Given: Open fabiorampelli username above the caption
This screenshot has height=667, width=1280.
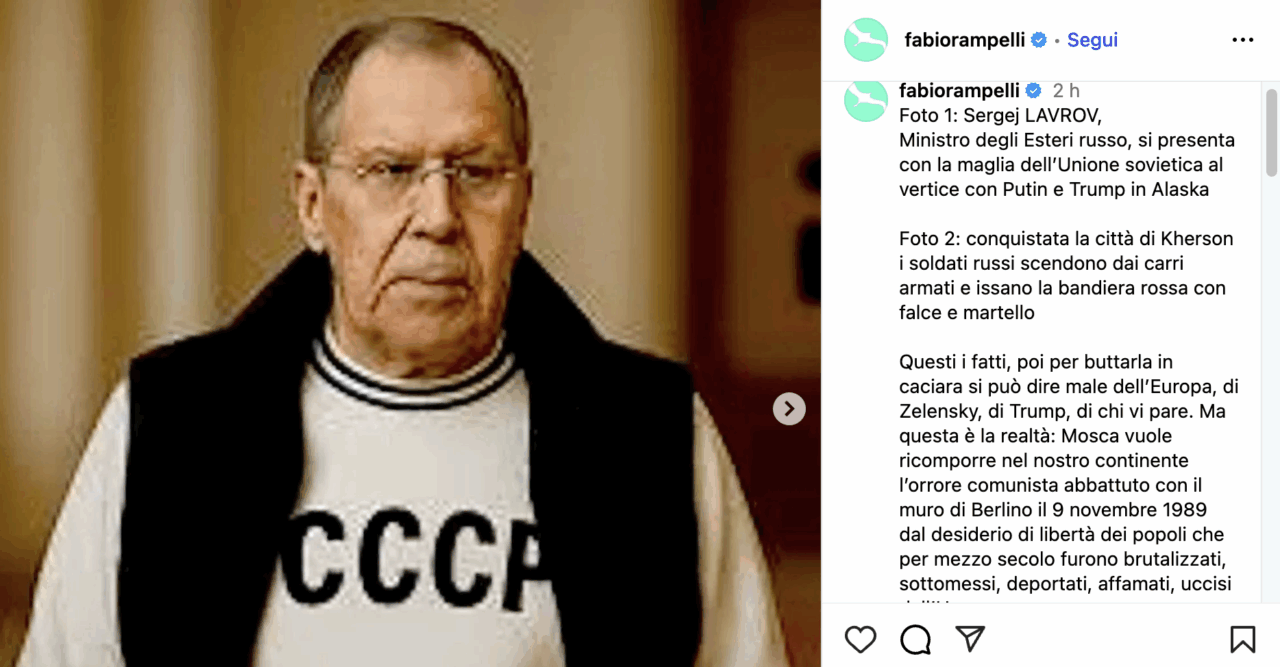Looking at the screenshot, I should click(x=959, y=91).
